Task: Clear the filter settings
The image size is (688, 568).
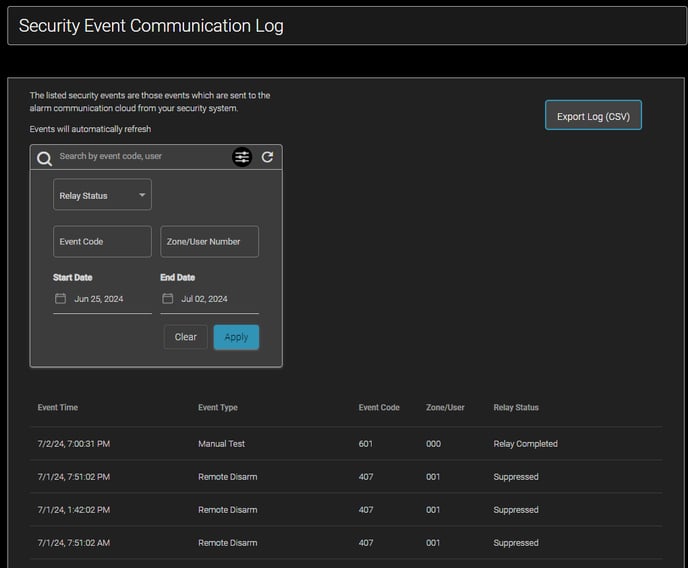Action: 186,337
